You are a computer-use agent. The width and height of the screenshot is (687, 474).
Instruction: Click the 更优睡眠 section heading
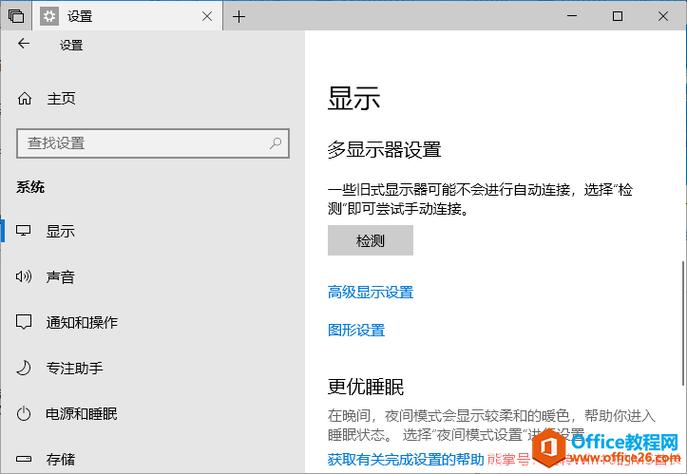[x=366, y=387]
